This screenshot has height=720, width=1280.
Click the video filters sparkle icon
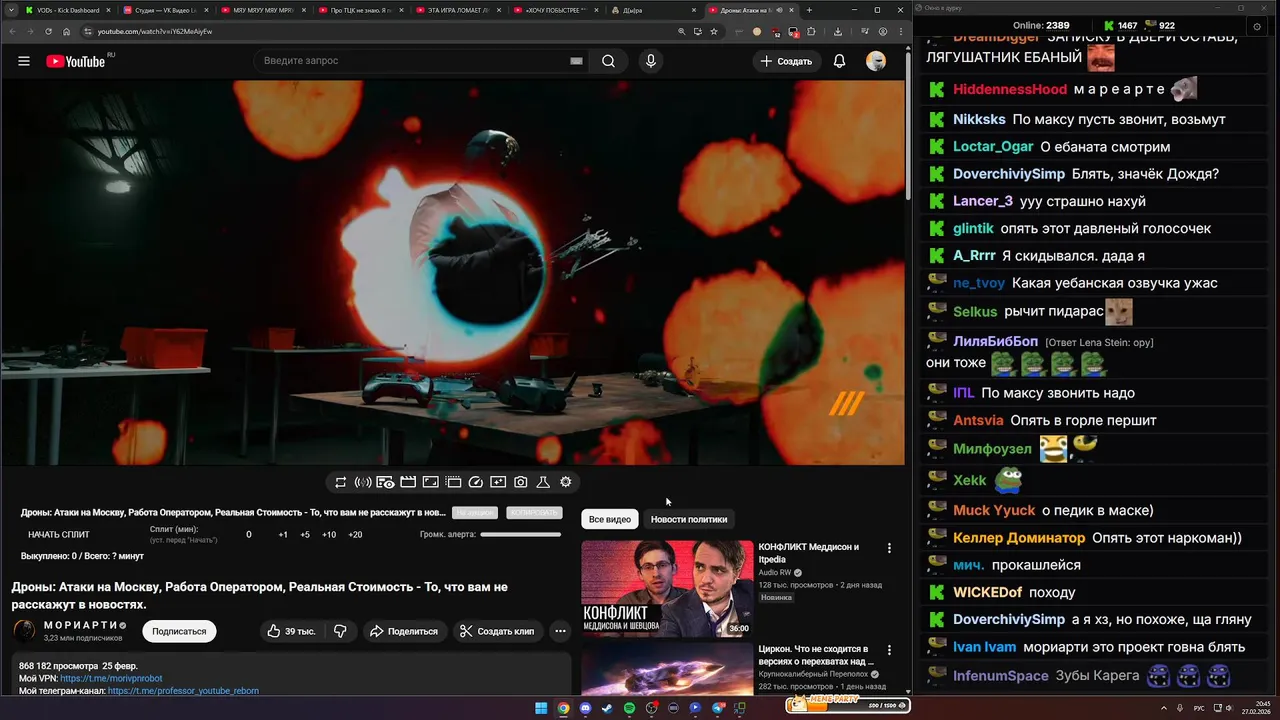click(x=498, y=482)
